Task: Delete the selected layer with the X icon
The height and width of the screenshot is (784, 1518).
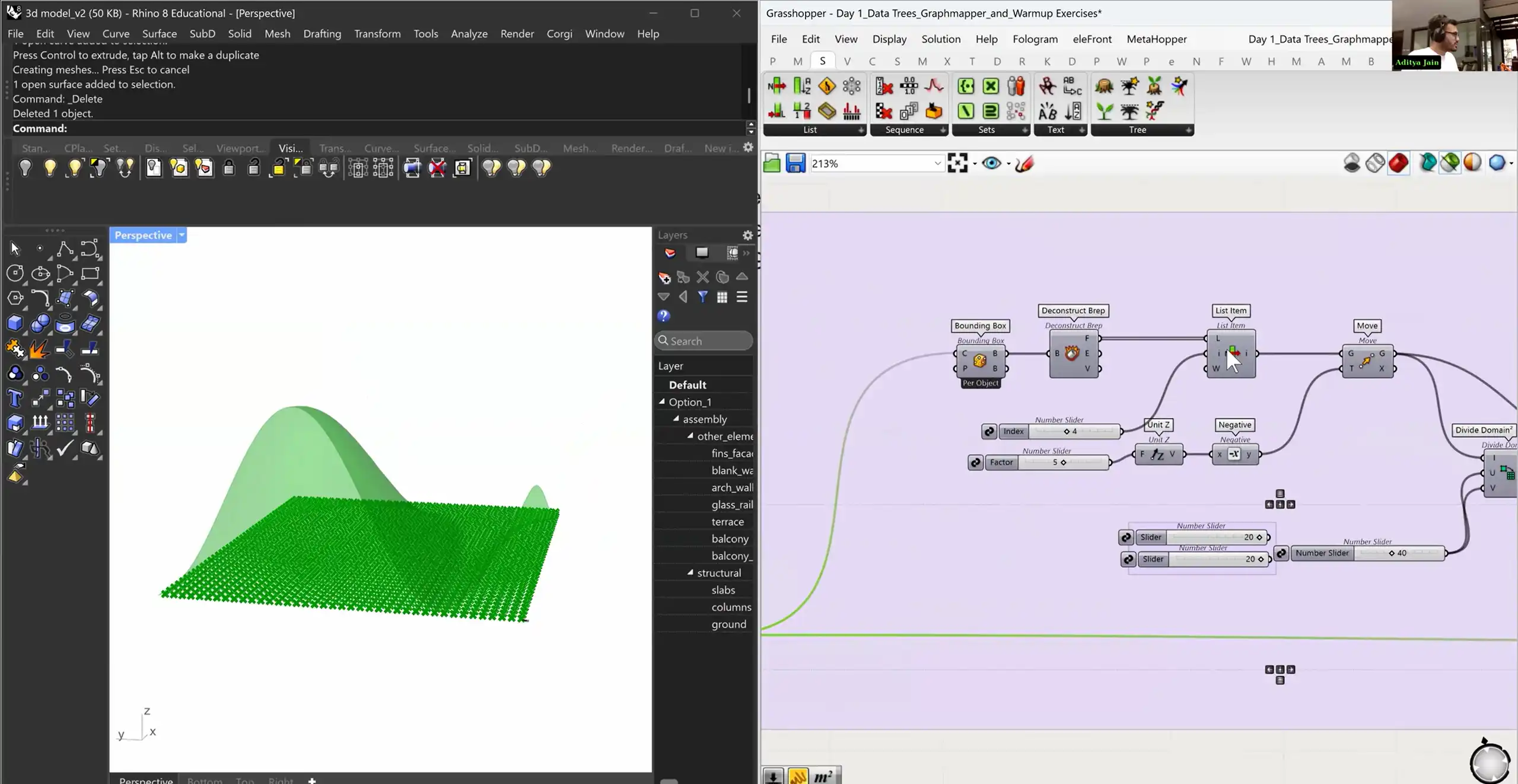Action: click(702, 278)
